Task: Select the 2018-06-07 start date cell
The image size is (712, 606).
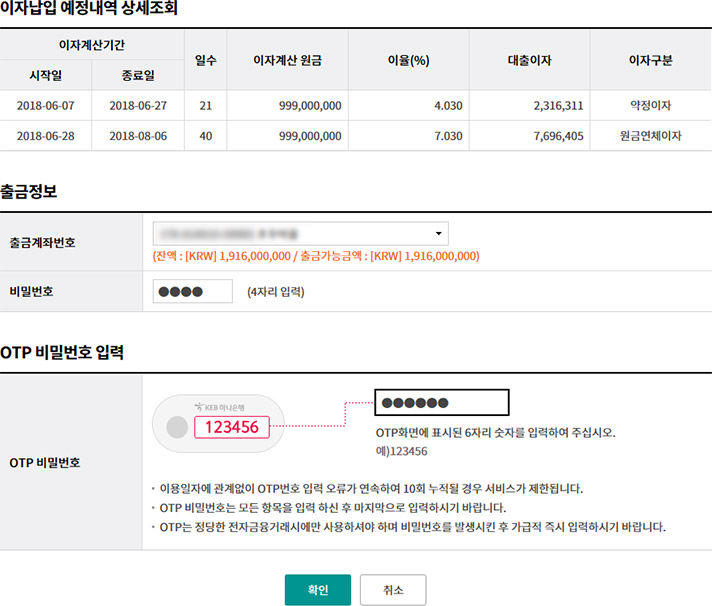Action: (x=46, y=106)
